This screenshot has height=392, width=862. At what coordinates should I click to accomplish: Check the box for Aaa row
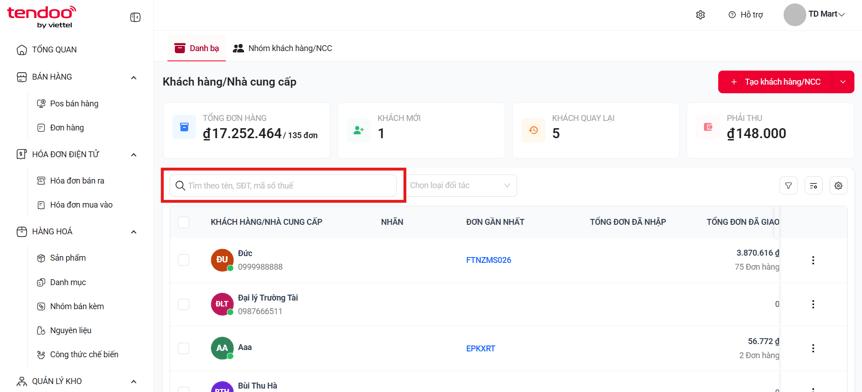click(x=184, y=348)
